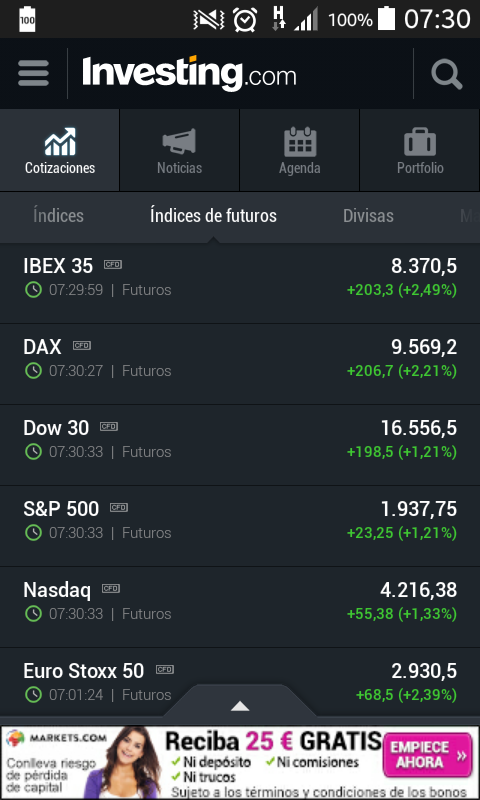Tap the markets.com ad banner image
480x800 pixels.
pyautogui.click(x=240, y=762)
